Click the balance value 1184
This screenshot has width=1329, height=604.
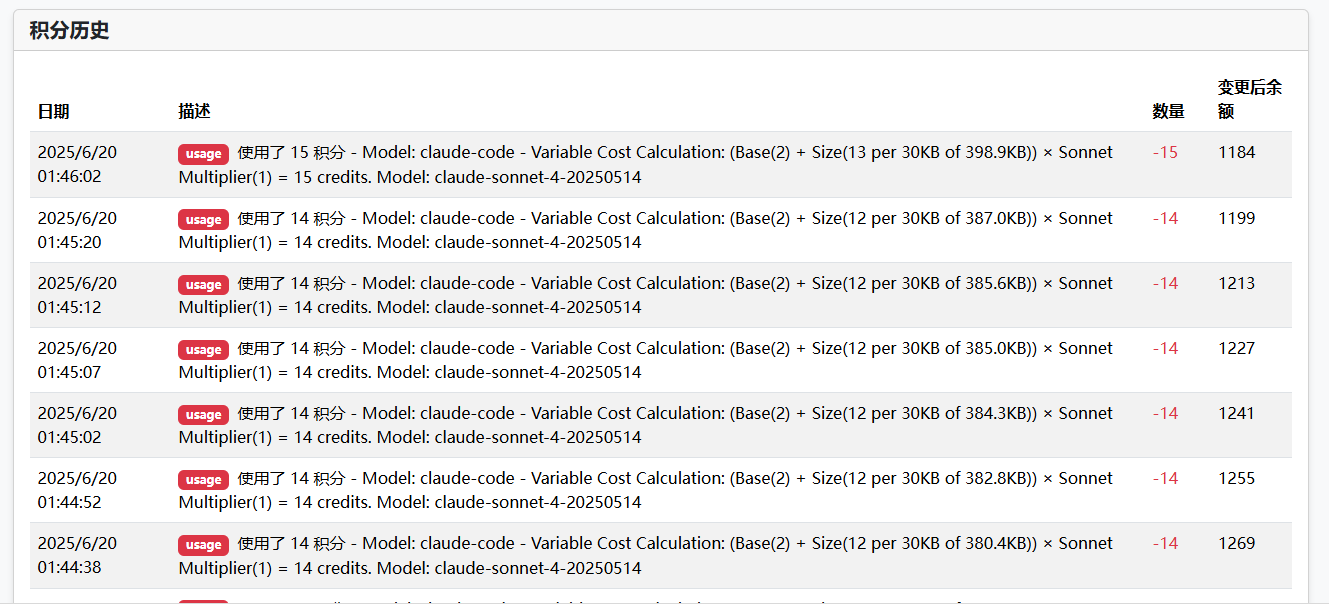pos(1236,153)
